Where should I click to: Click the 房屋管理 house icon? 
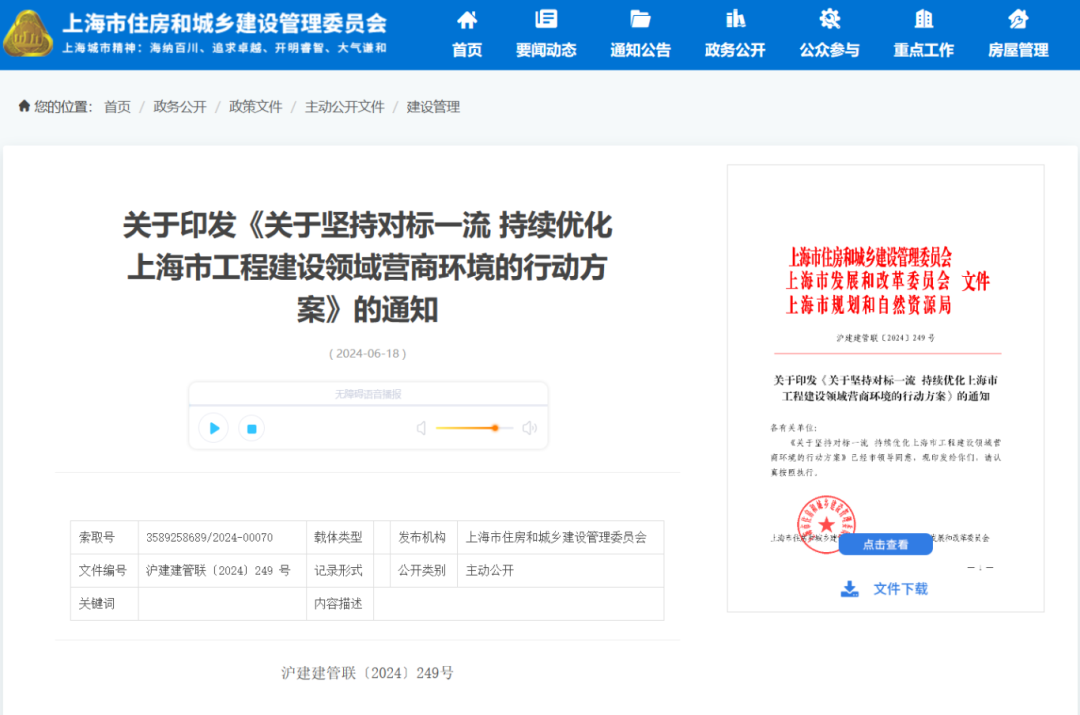(1018, 19)
